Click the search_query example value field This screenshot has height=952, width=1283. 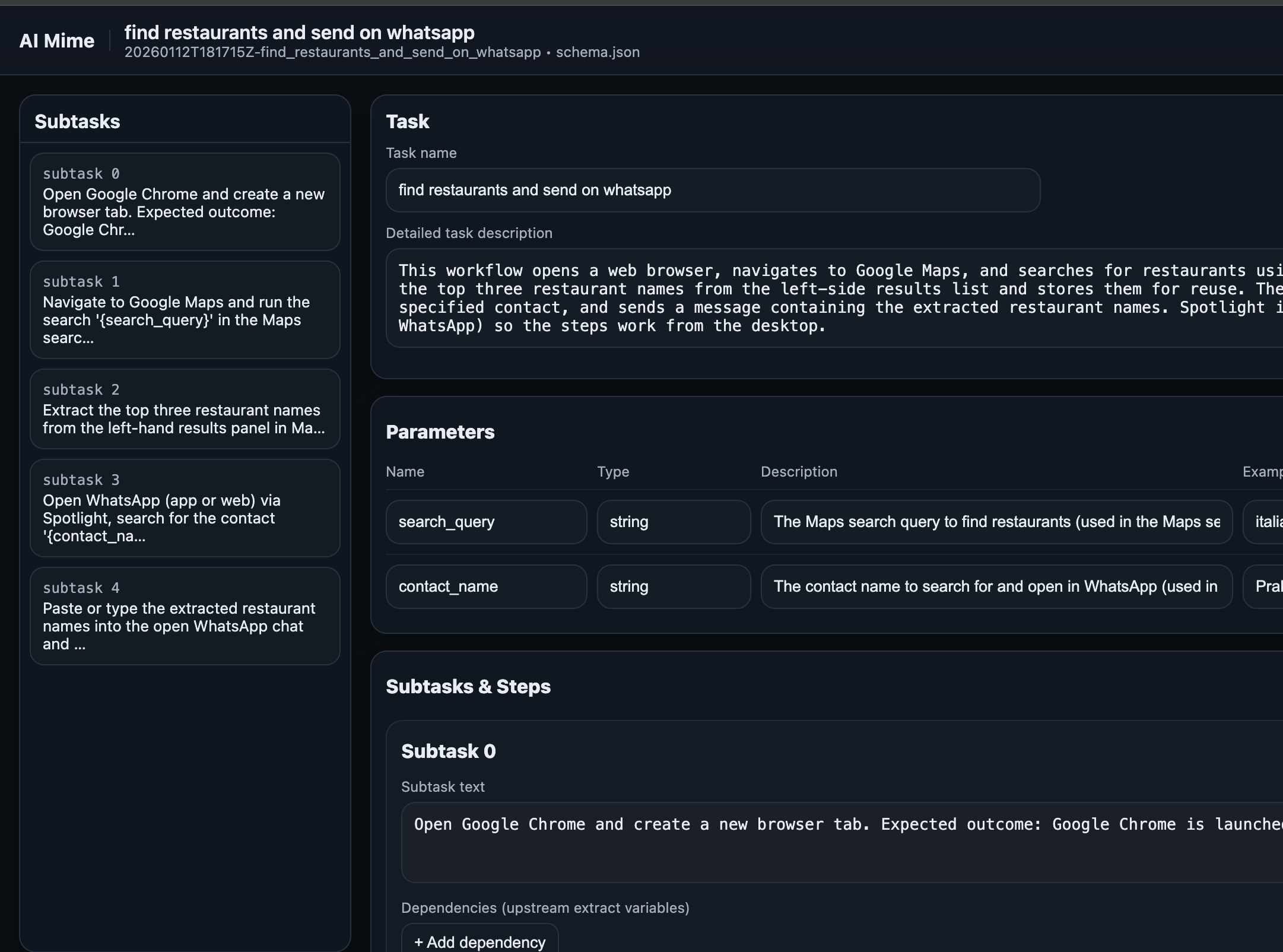point(1265,522)
